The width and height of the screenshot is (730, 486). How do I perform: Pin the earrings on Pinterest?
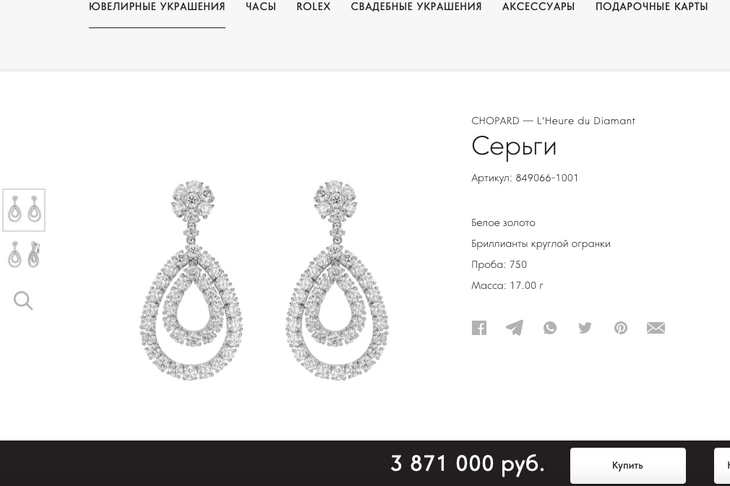[x=621, y=328]
